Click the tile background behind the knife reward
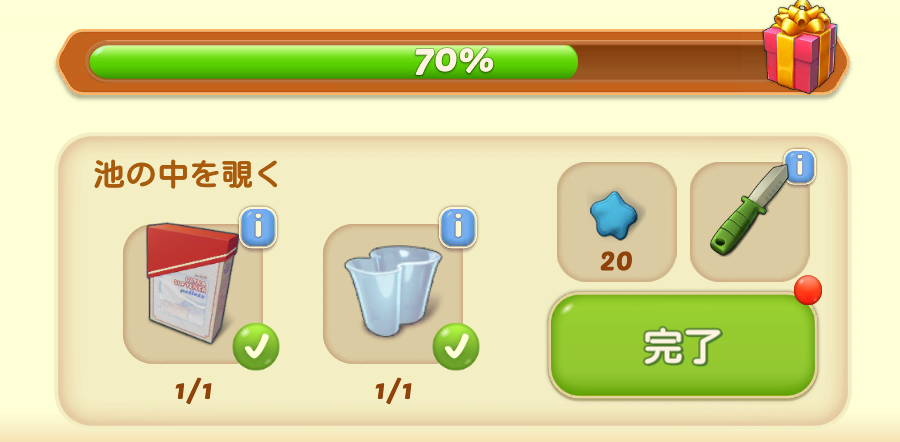 [x=749, y=222]
